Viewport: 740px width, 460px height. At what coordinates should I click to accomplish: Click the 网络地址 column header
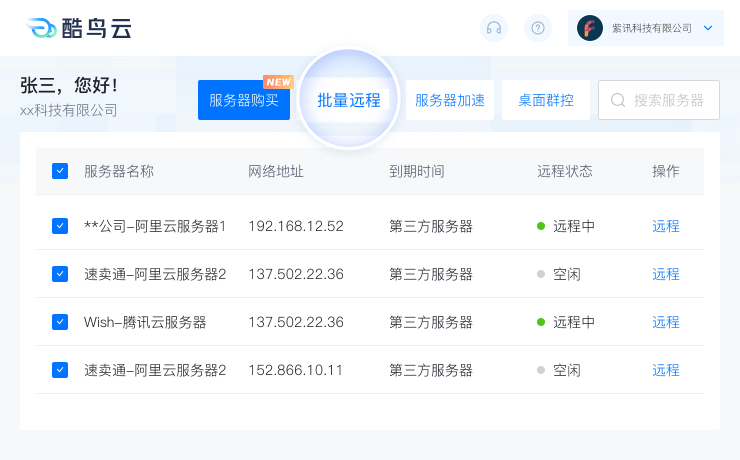(276, 171)
